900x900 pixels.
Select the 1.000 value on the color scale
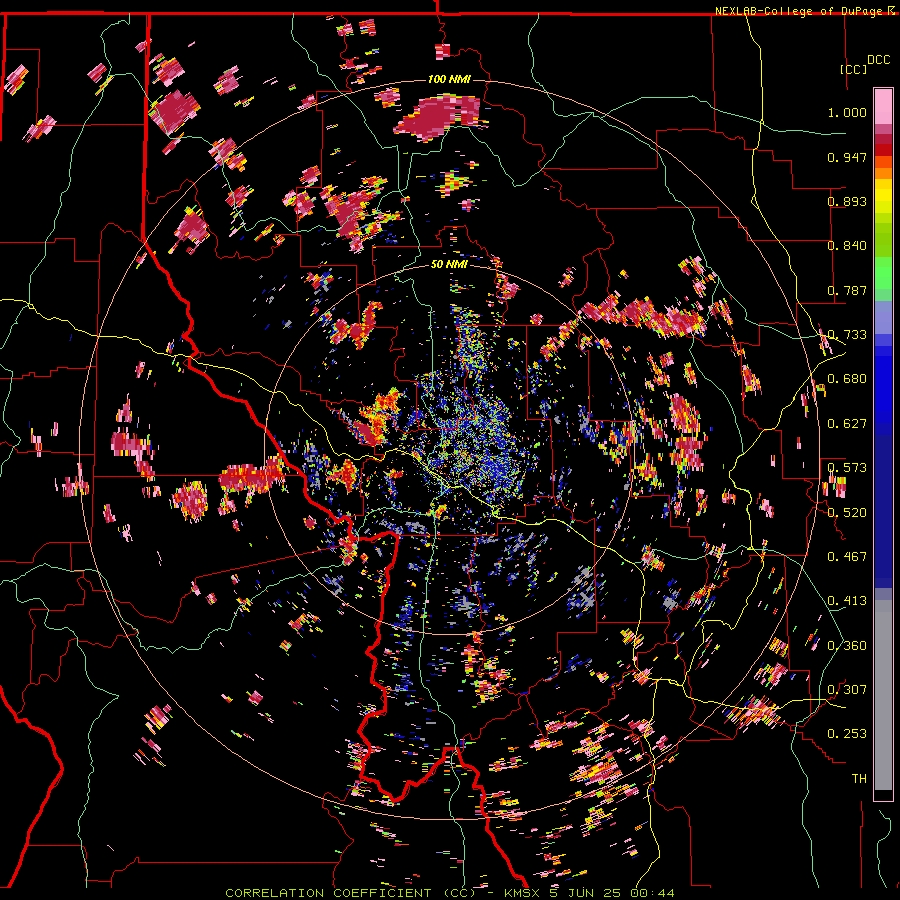click(847, 112)
